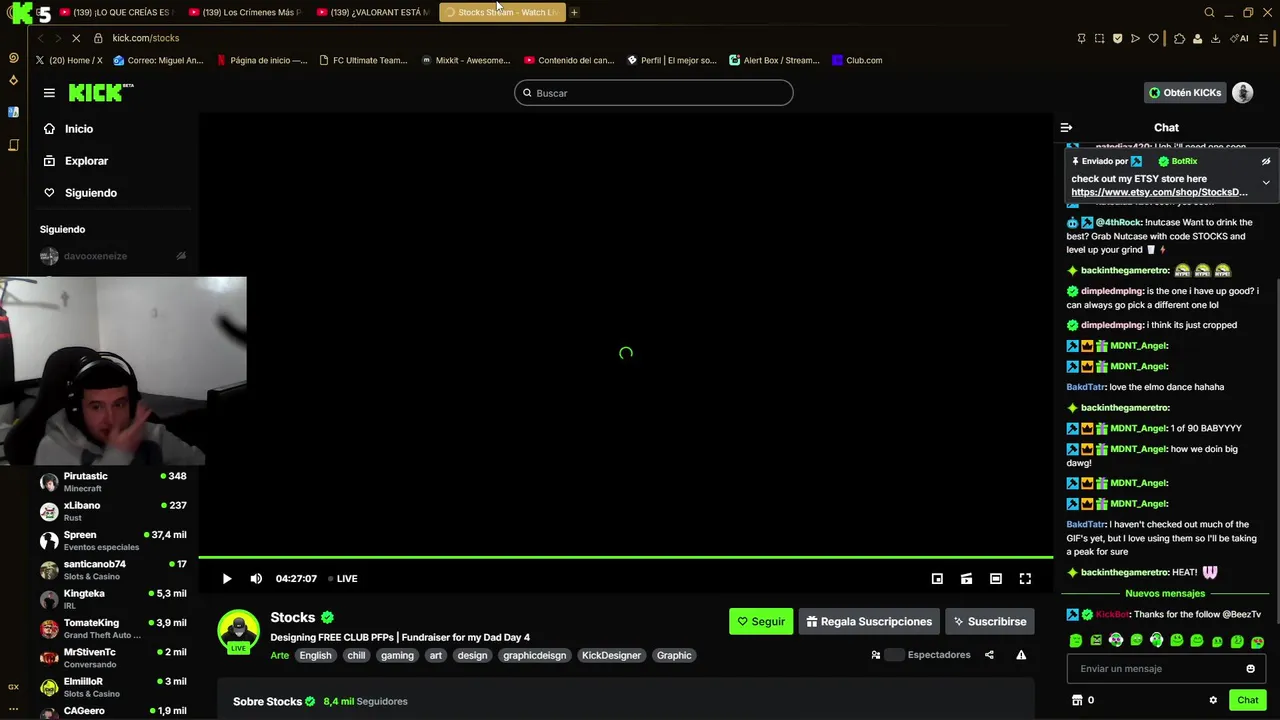Screen dimensions: 1280x720
Task: Click the kick.com/stocks address bar
Action: click(146, 38)
